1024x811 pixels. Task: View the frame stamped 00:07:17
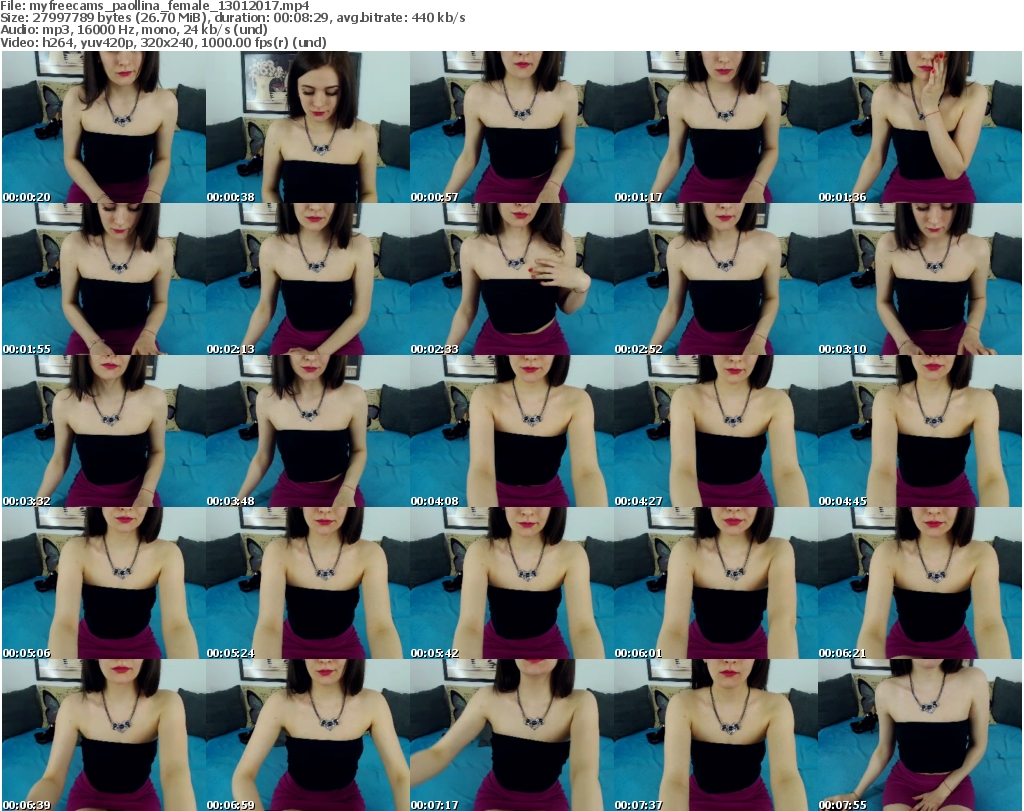point(512,735)
